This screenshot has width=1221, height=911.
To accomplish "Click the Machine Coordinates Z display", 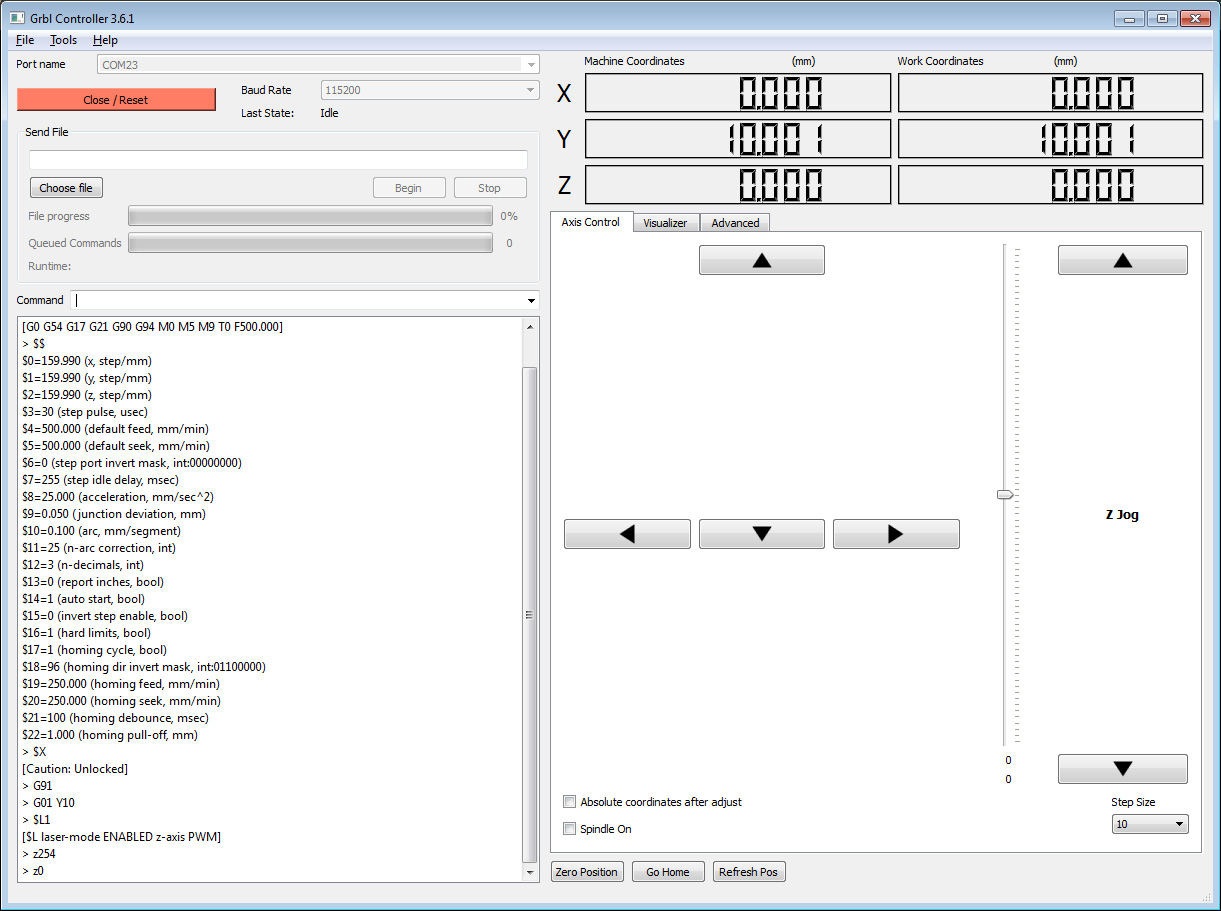I will click(737, 185).
